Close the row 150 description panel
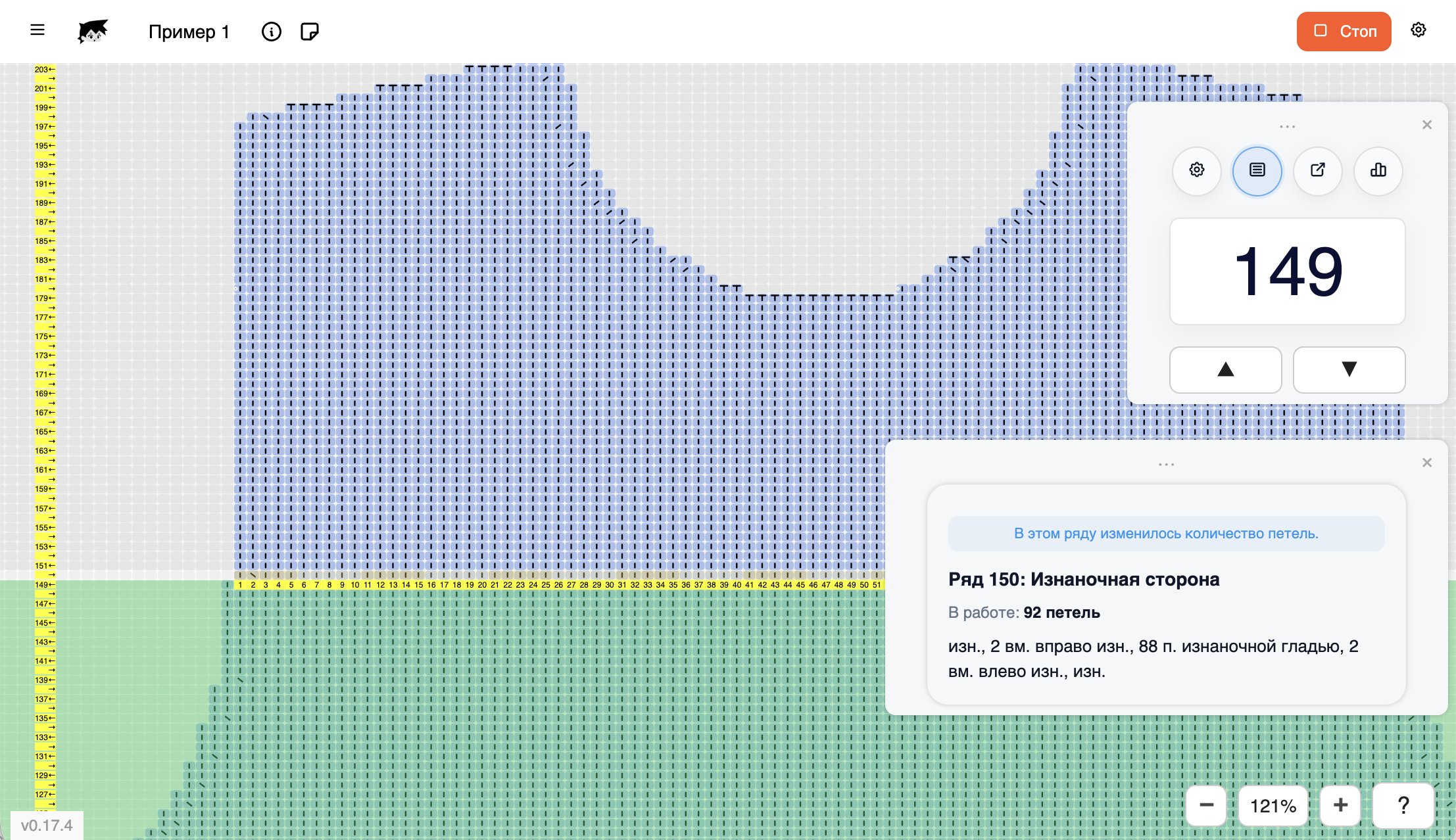The height and width of the screenshot is (840, 1456). (x=1427, y=463)
